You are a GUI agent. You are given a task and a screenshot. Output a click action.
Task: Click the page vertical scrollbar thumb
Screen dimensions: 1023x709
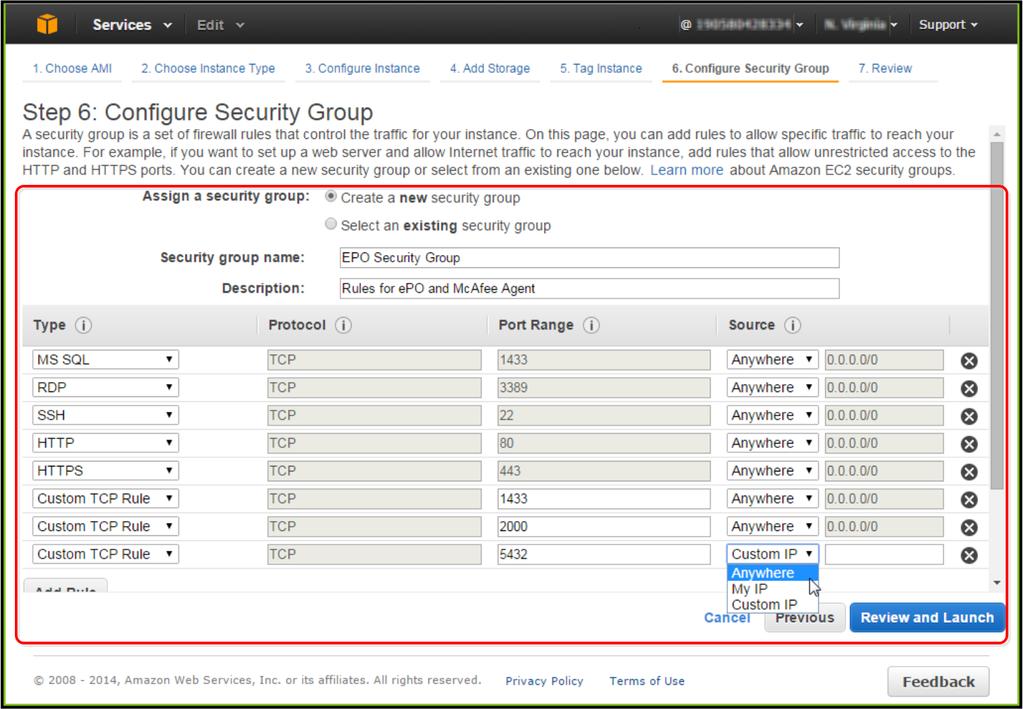coord(996,316)
